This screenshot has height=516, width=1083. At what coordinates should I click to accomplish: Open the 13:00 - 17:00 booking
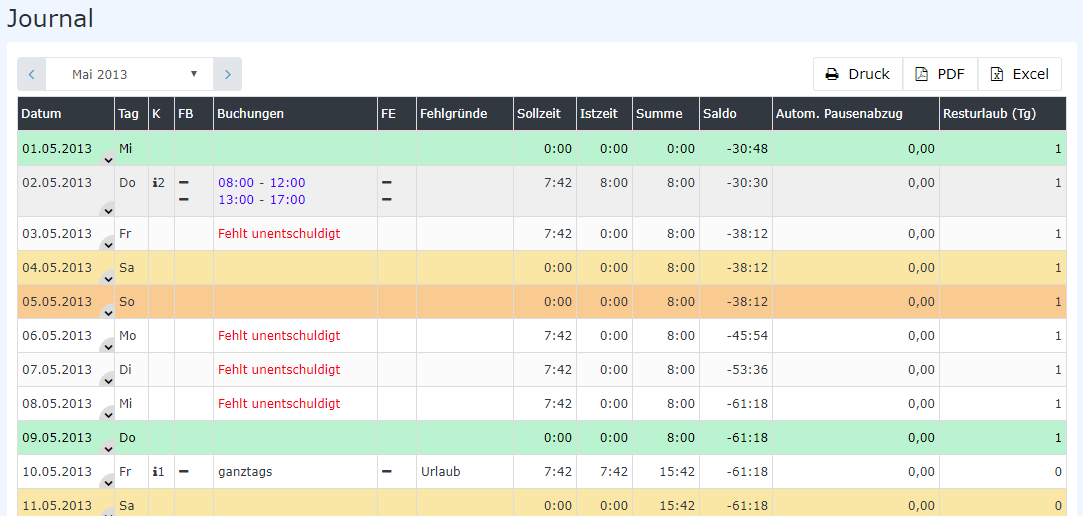coord(261,200)
